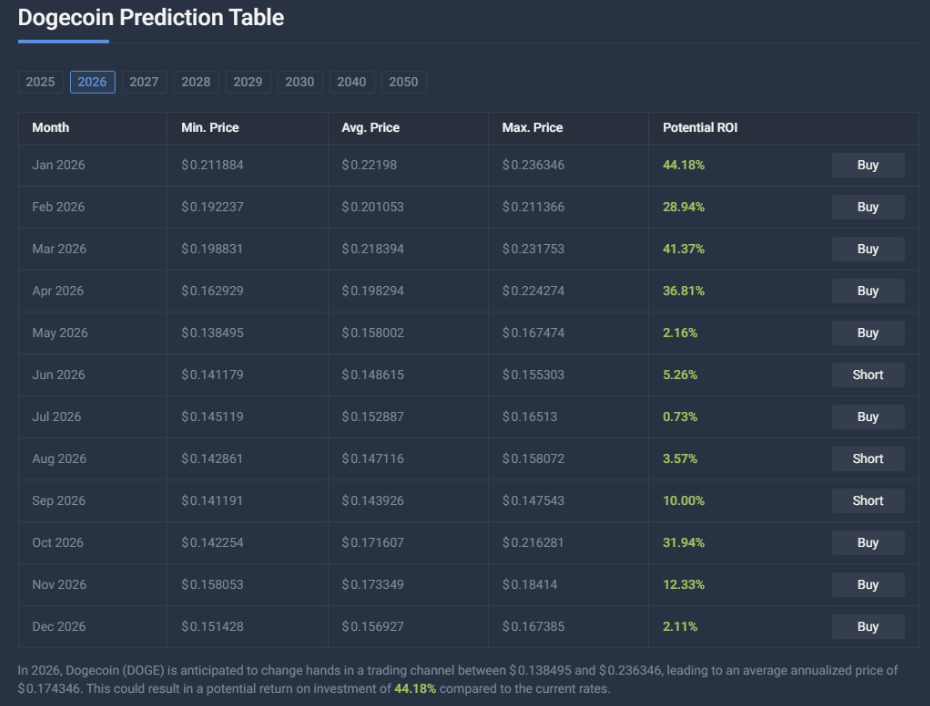Click Buy for Mar 2026
The width and height of the screenshot is (930, 706).
click(x=868, y=249)
